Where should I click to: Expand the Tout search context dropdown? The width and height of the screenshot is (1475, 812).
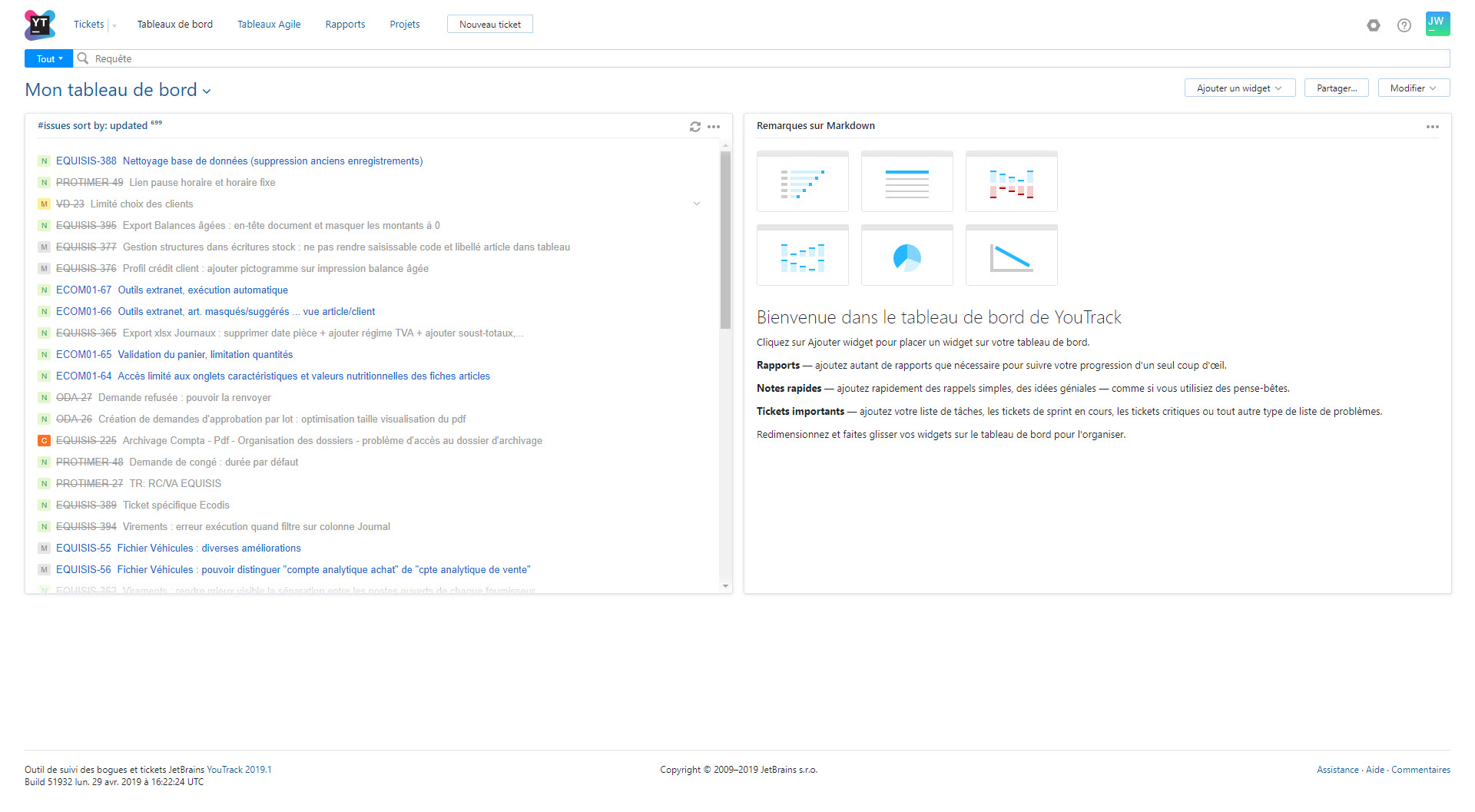[x=49, y=59]
